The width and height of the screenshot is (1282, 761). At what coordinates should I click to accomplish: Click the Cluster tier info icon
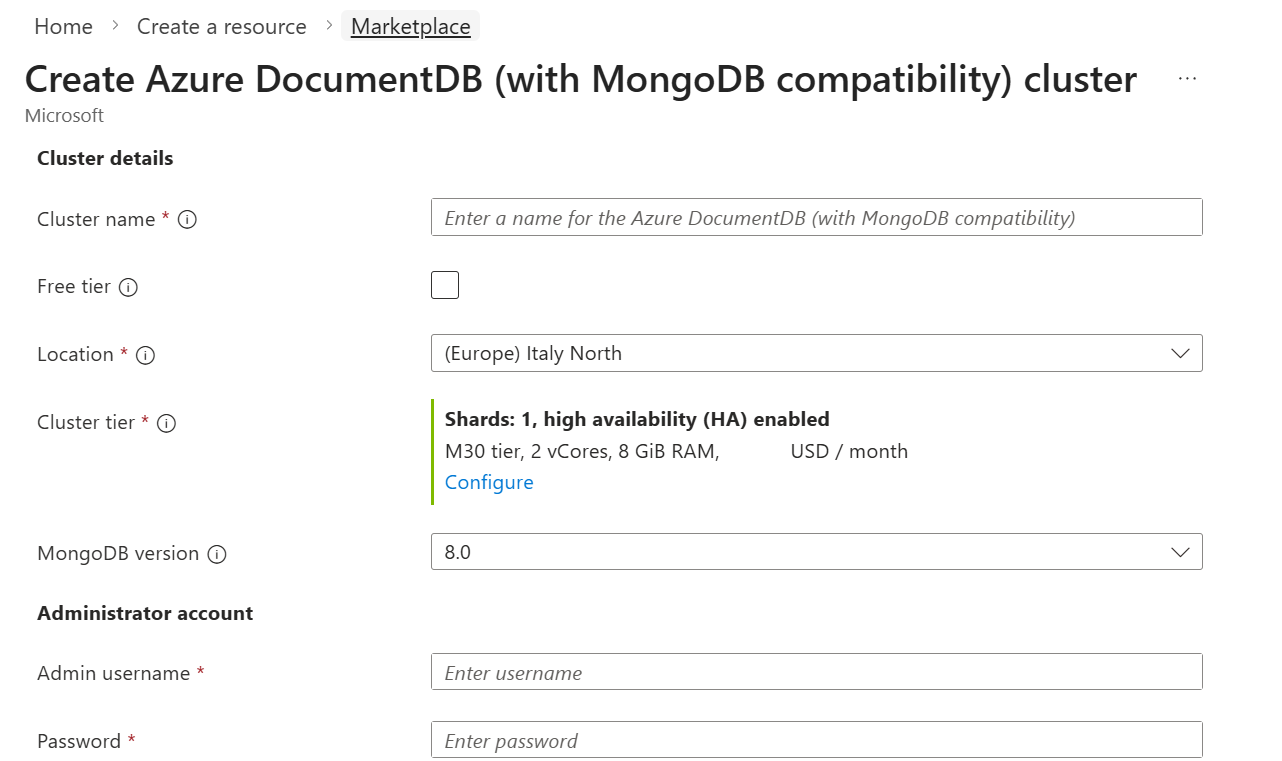click(167, 423)
